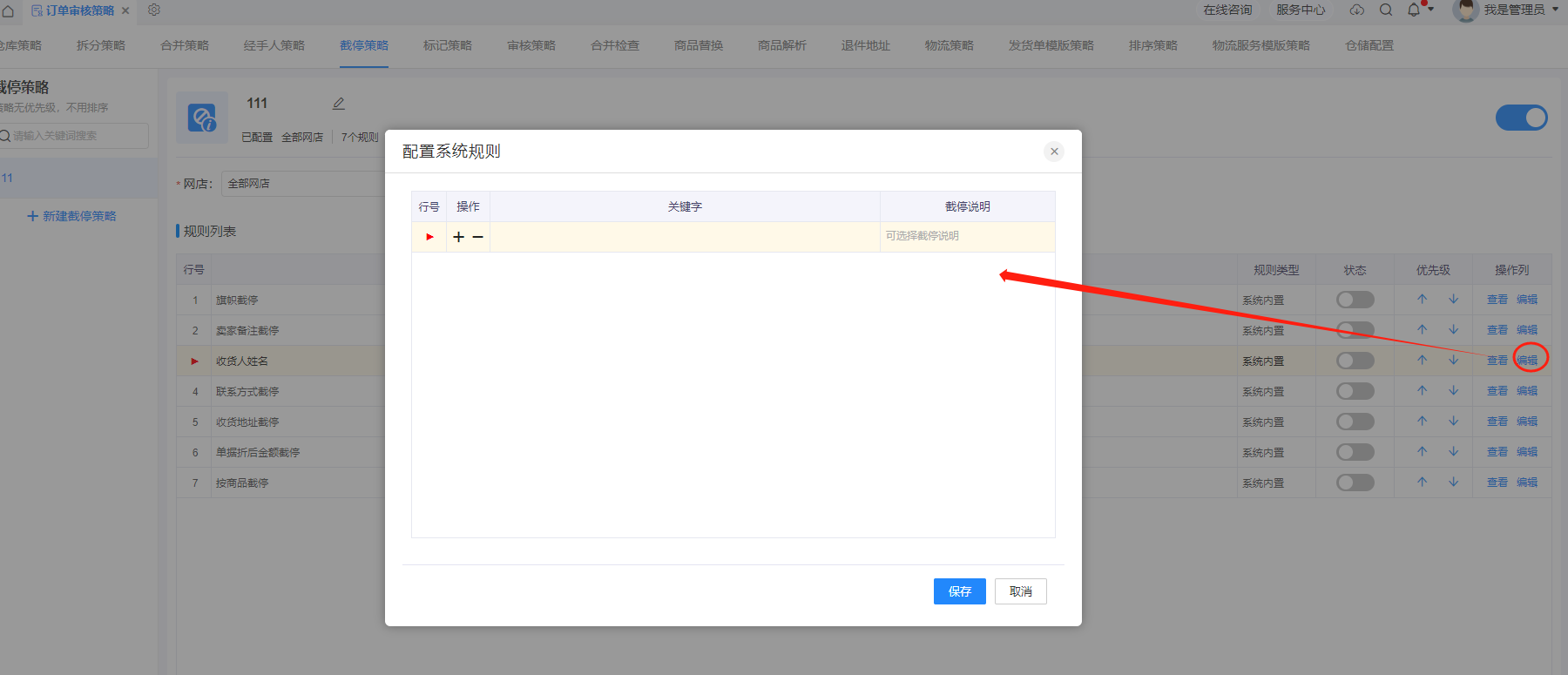The image size is (1568, 675).
Task: Click 新建截停策略 to add a strategy
Action: [x=71, y=216]
